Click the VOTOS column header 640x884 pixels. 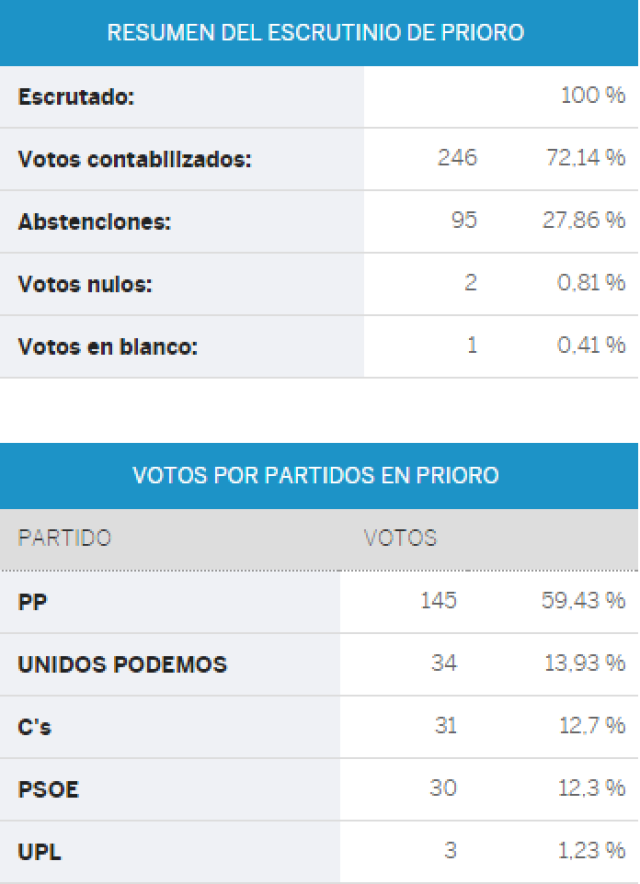click(400, 538)
